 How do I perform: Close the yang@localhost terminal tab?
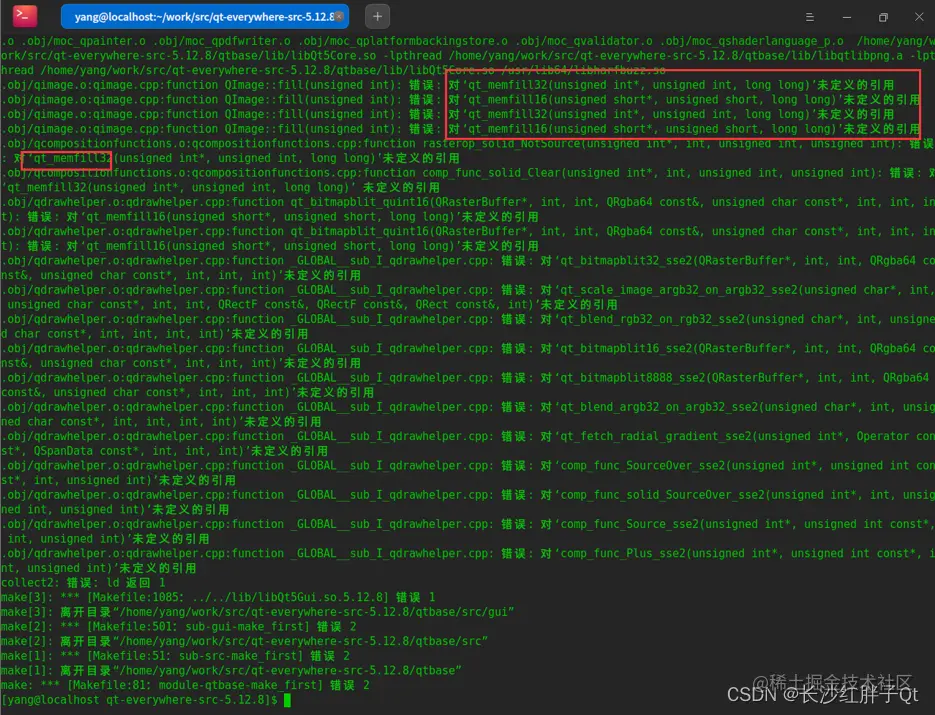coord(339,17)
